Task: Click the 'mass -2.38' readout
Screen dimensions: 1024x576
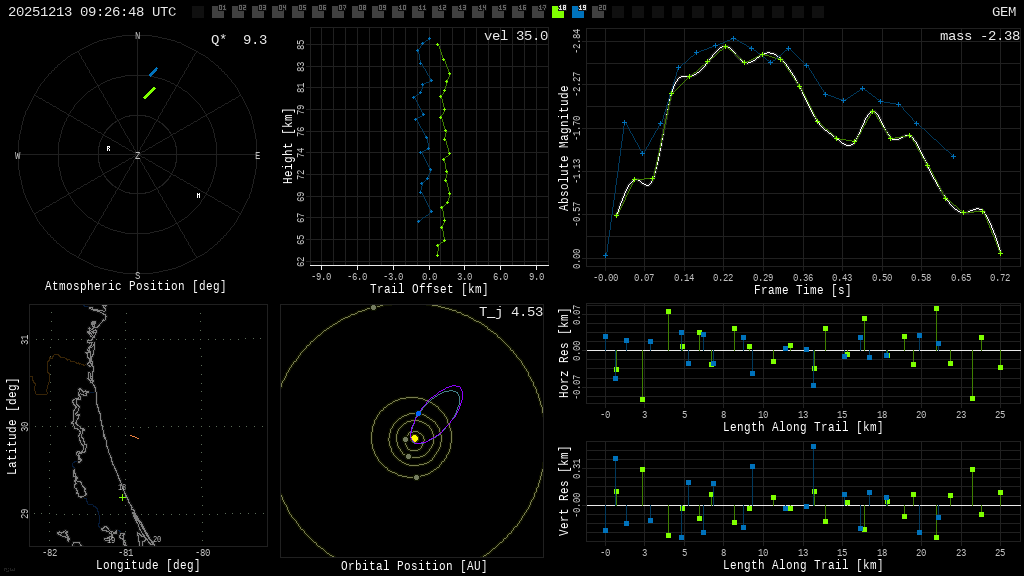Action: point(979,36)
